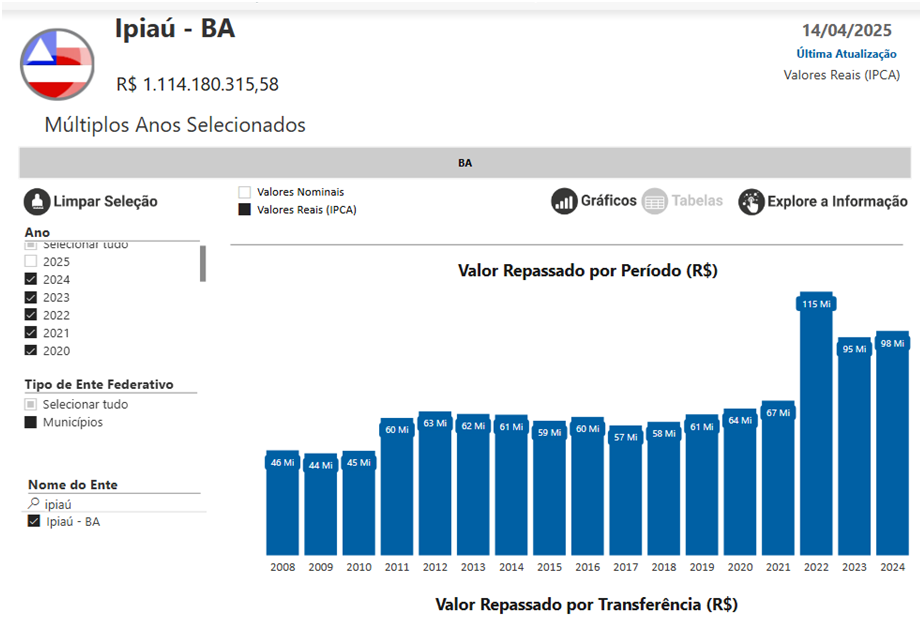Click the Bahia flag circular emblem
This screenshot has width=922, height=620.
coord(58,64)
